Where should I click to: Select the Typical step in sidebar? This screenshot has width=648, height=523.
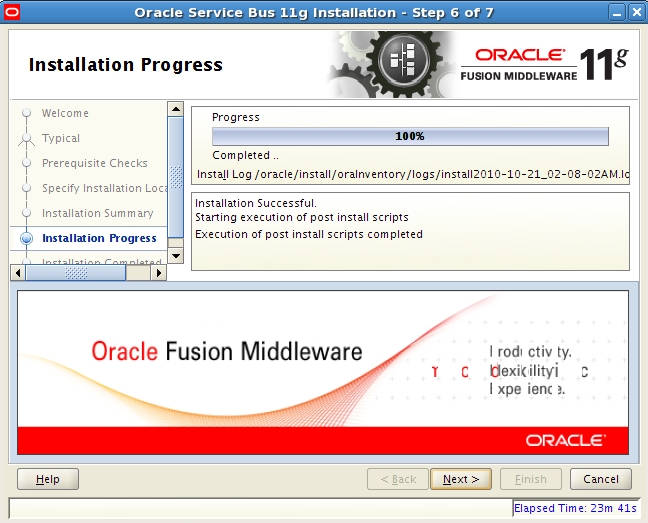(61, 138)
